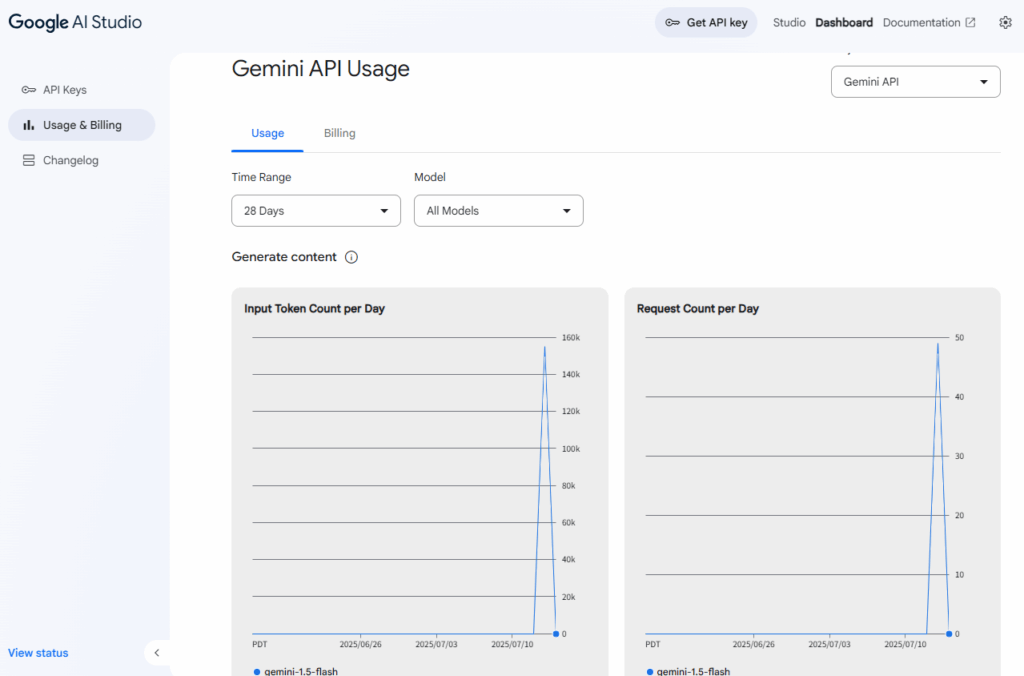Click the Request Count chart spike peak
This screenshot has width=1024, height=676.
(x=938, y=344)
